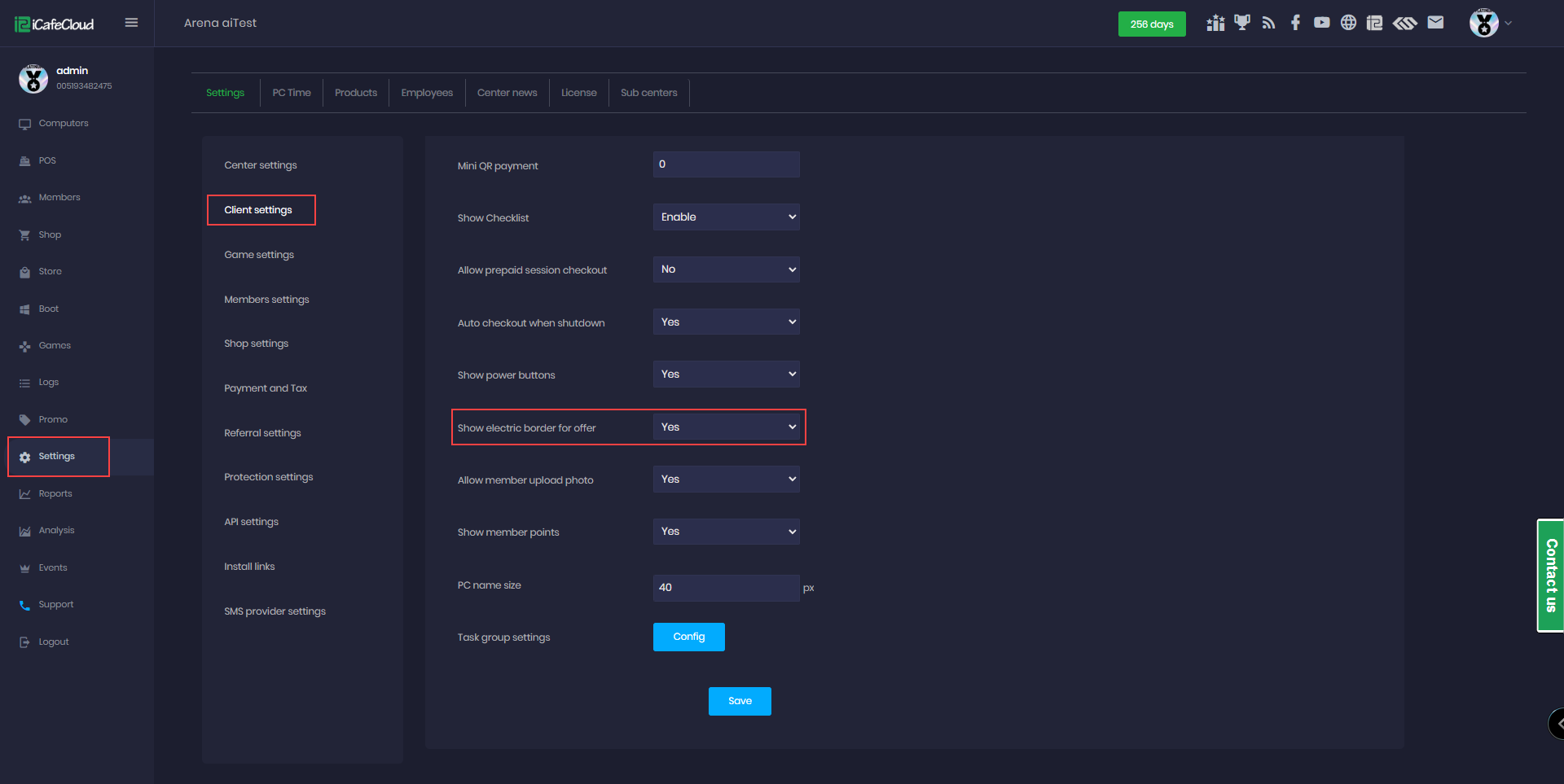
Task: Open the Employees tab
Action: click(x=427, y=93)
